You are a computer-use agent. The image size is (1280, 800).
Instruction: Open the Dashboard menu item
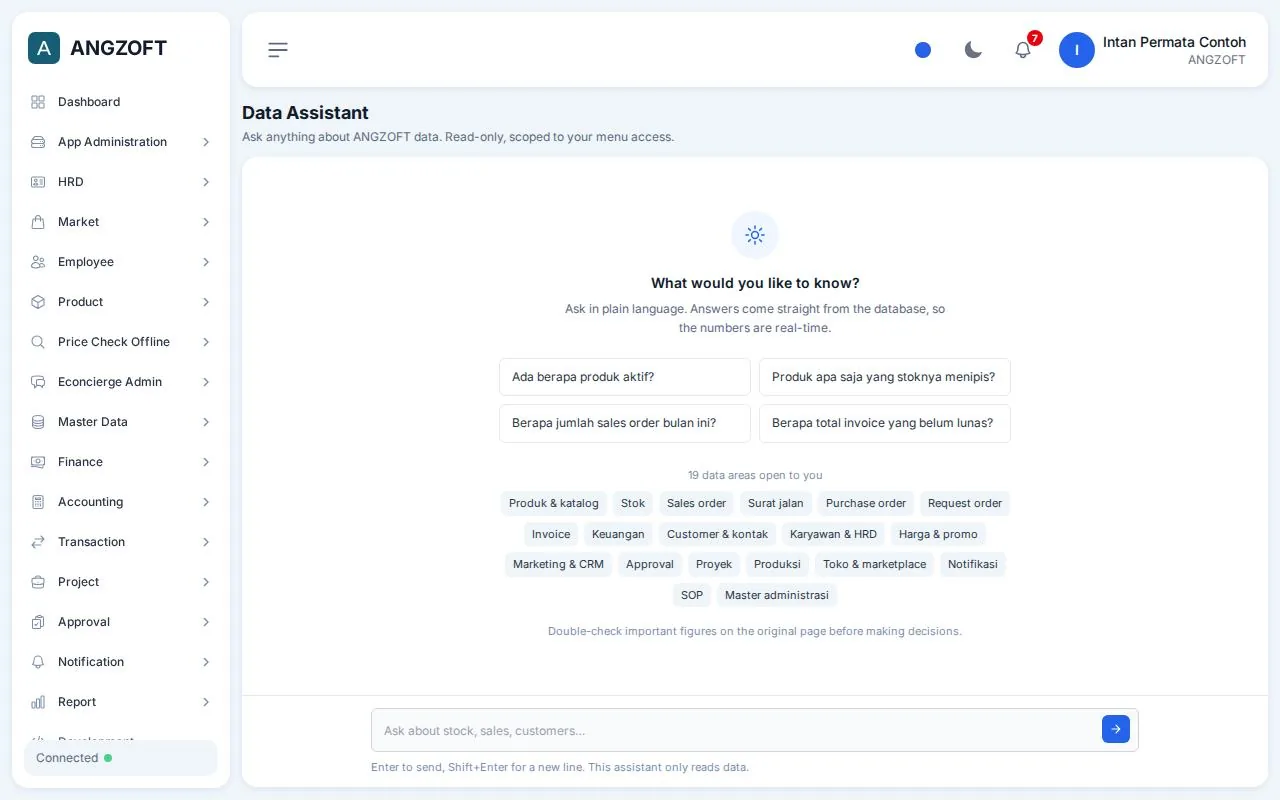(121, 102)
